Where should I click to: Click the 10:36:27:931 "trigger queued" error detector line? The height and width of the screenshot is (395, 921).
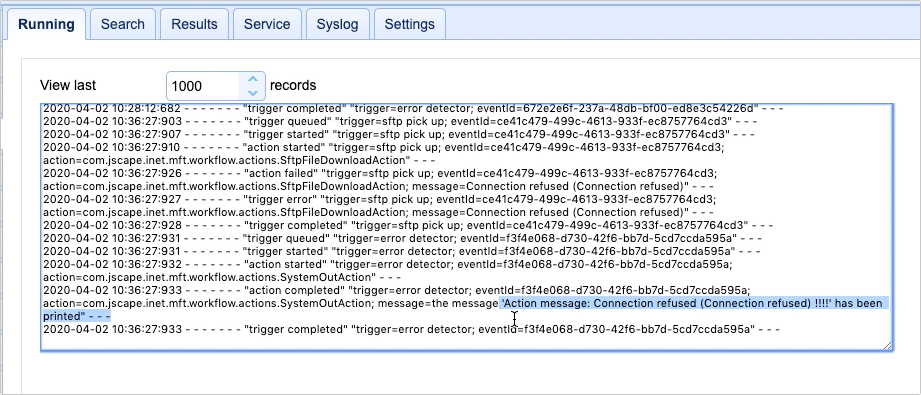coord(402,238)
